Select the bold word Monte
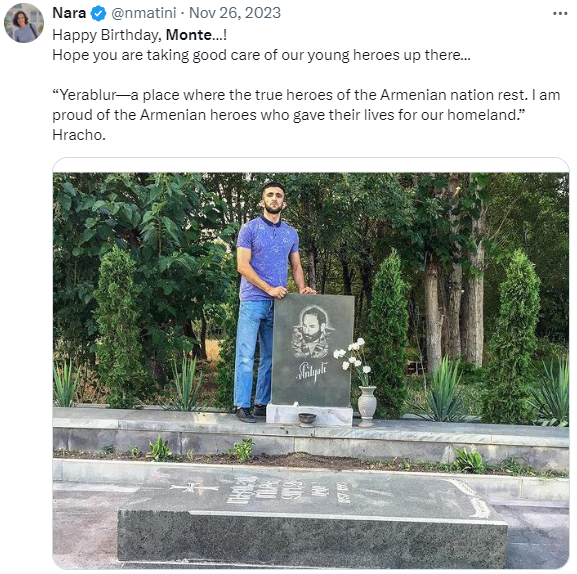Screen dimensions: 577x574 pos(189,35)
